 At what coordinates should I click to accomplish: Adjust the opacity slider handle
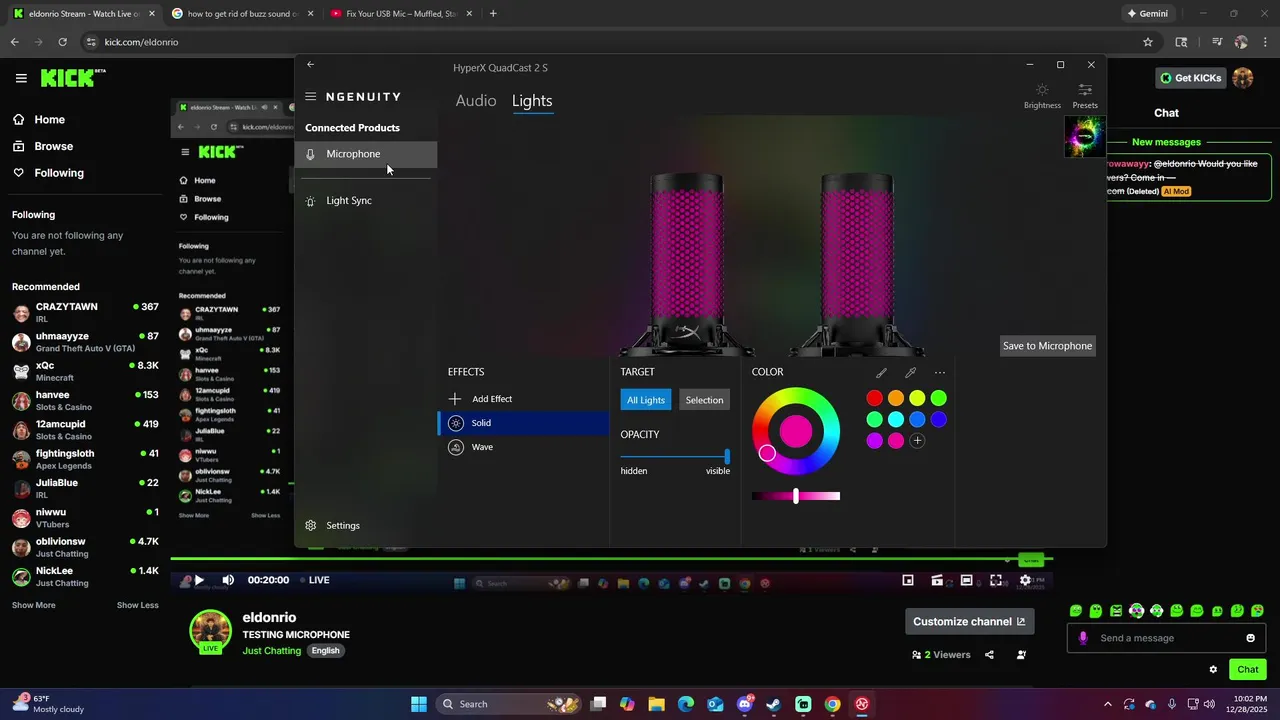coord(727,456)
